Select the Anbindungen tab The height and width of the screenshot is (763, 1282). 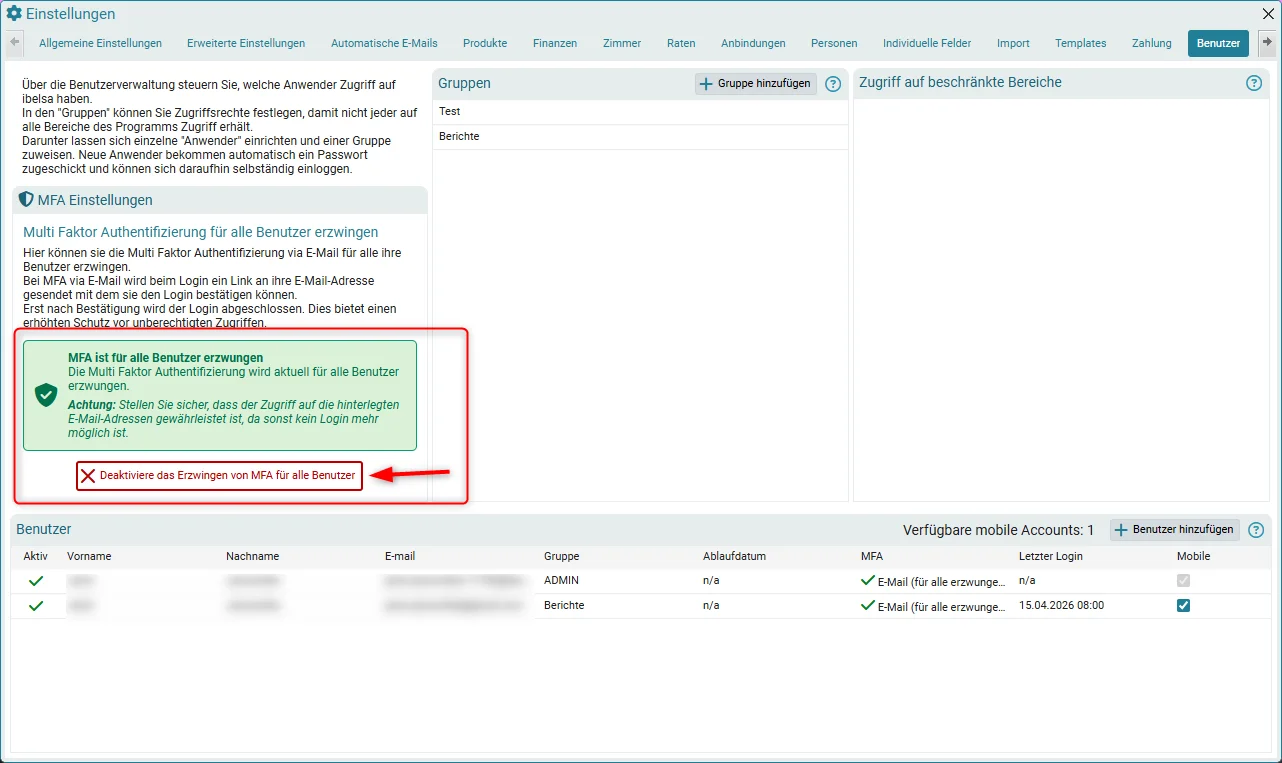point(753,43)
